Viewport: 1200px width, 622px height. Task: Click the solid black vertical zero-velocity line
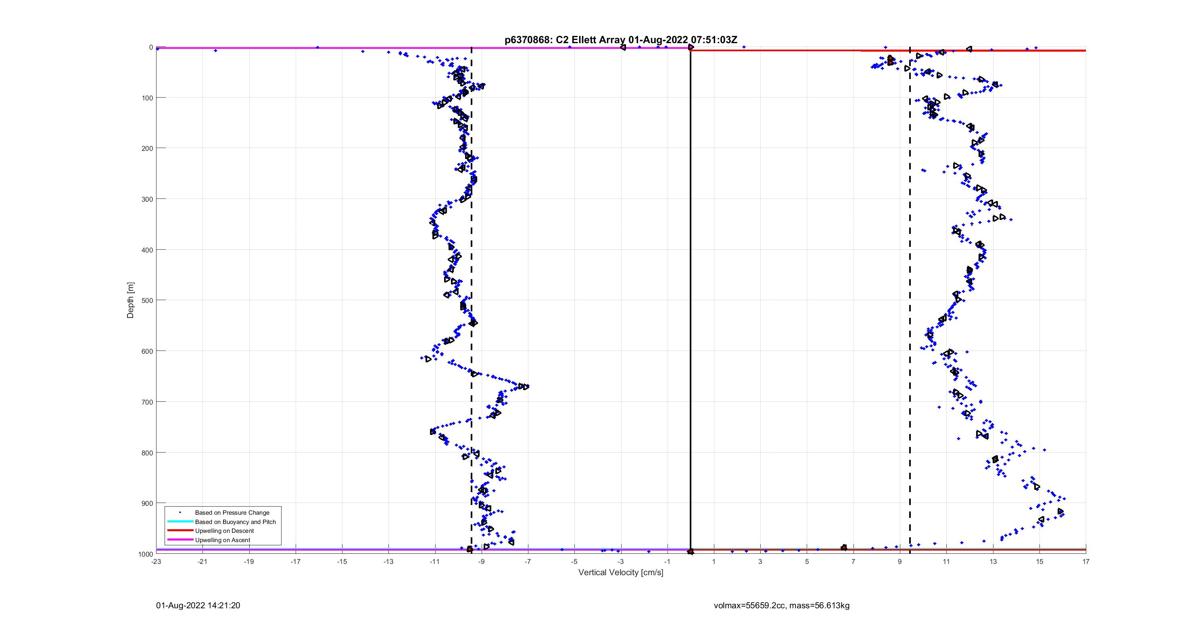pos(691,300)
